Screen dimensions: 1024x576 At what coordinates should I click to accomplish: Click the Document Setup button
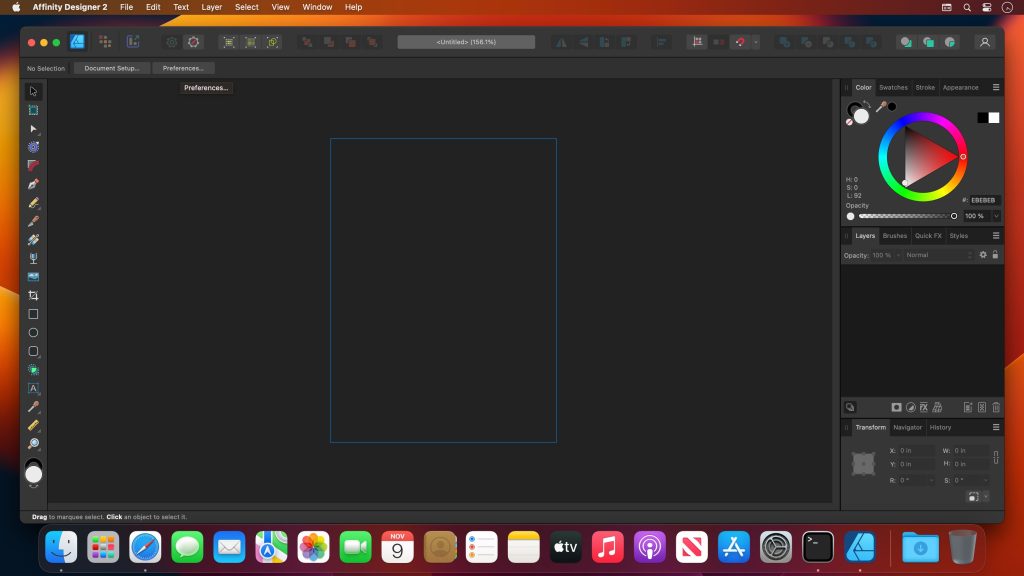(111, 68)
